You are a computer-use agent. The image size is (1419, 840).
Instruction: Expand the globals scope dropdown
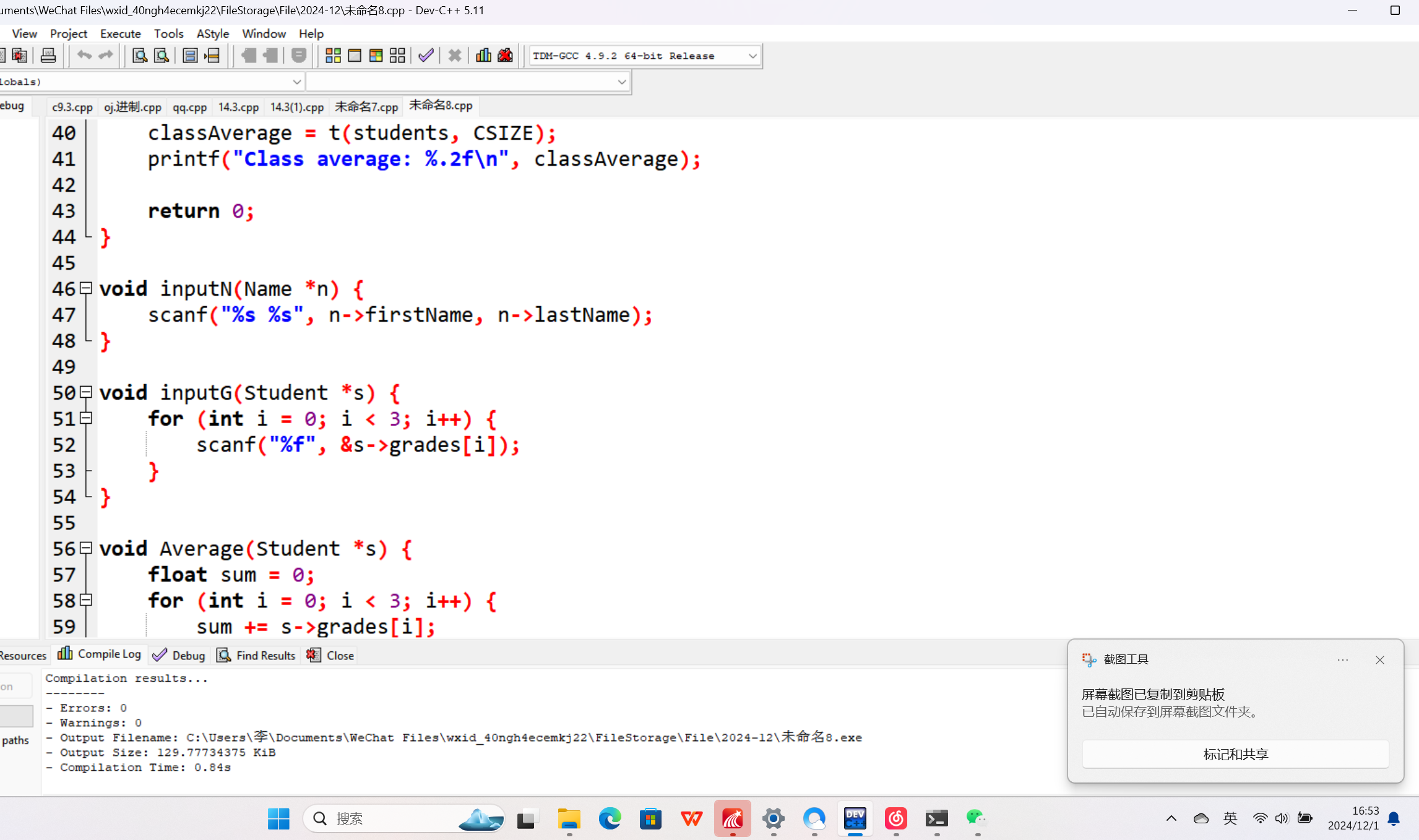tap(296, 82)
